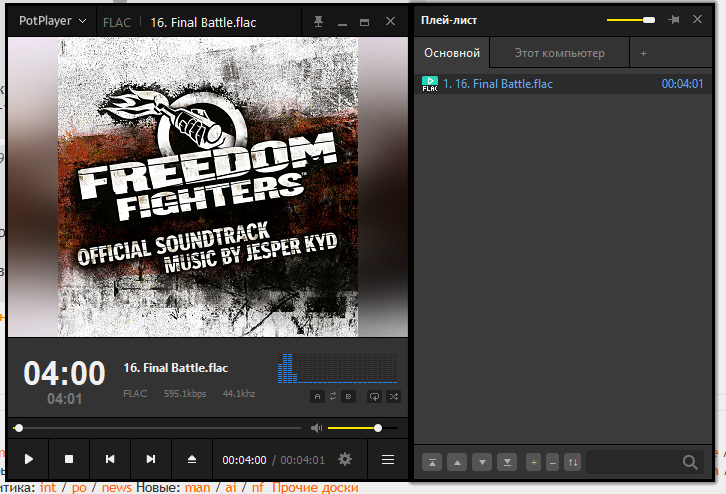This screenshot has width=726, height=494.
Task: Click the audio spectrum visualizer
Action: [x=337, y=369]
